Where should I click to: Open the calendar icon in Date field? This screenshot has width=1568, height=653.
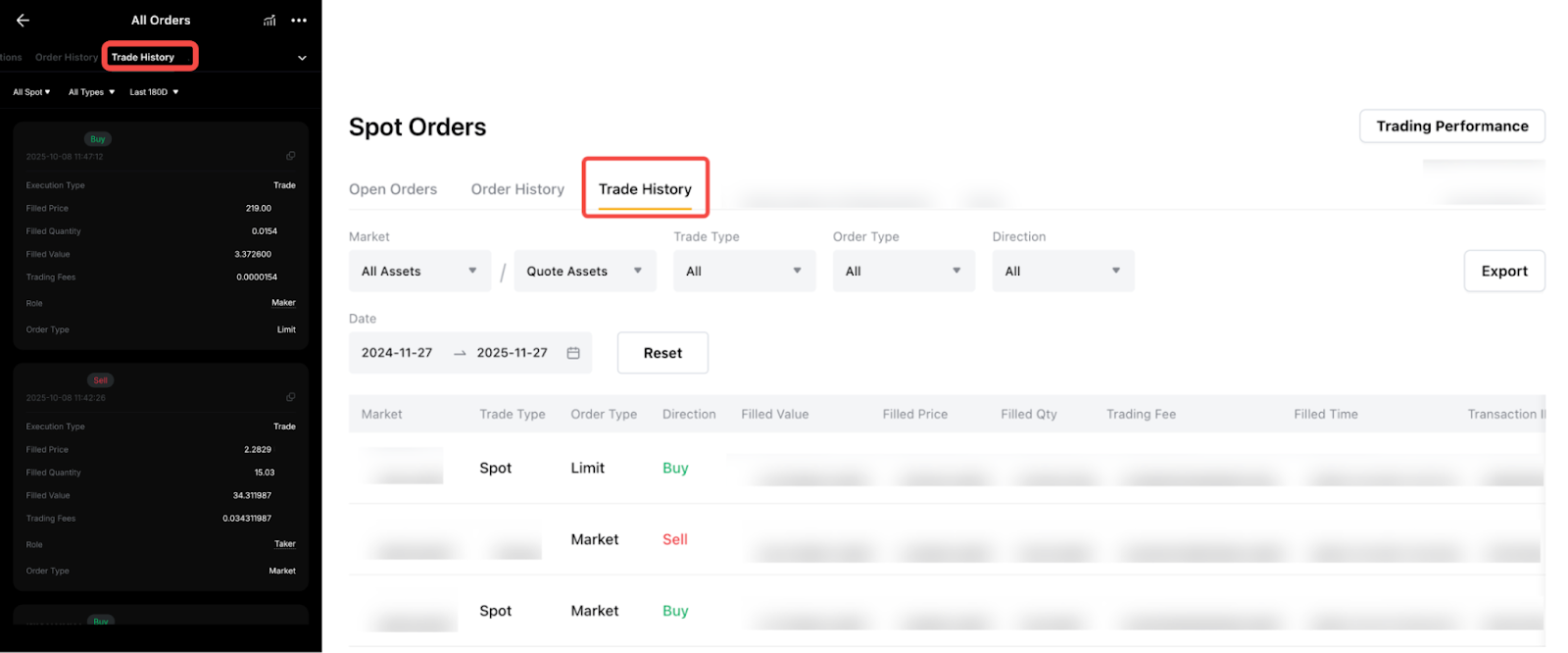pyautogui.click(x=573, y=353)
